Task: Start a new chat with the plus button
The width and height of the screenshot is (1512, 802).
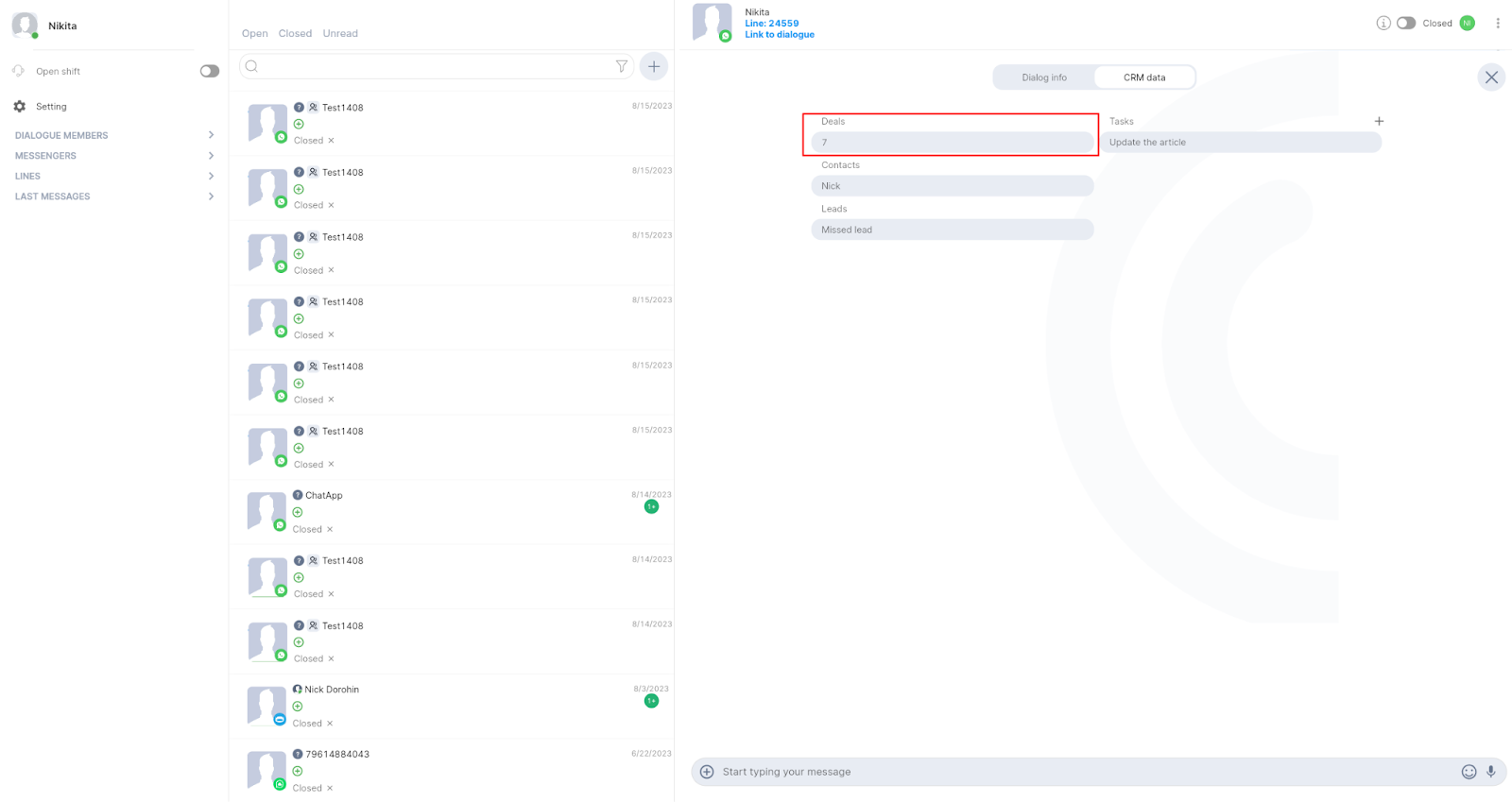Action: pyautogui.click(x=654, y=66)
